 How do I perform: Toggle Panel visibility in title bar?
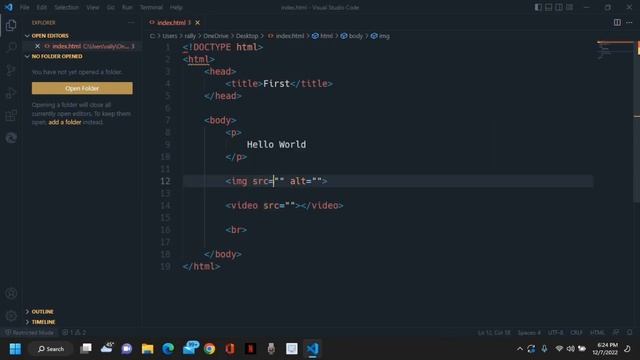pyautogui.click(x=549, y=7)
